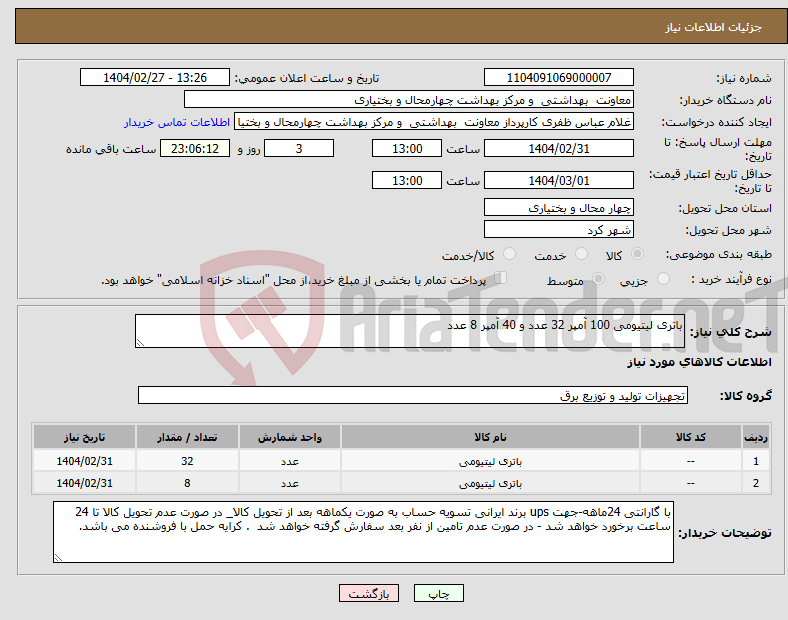Open buyer contact info link اطلاعات تماس خریدار

click(177, 123)
